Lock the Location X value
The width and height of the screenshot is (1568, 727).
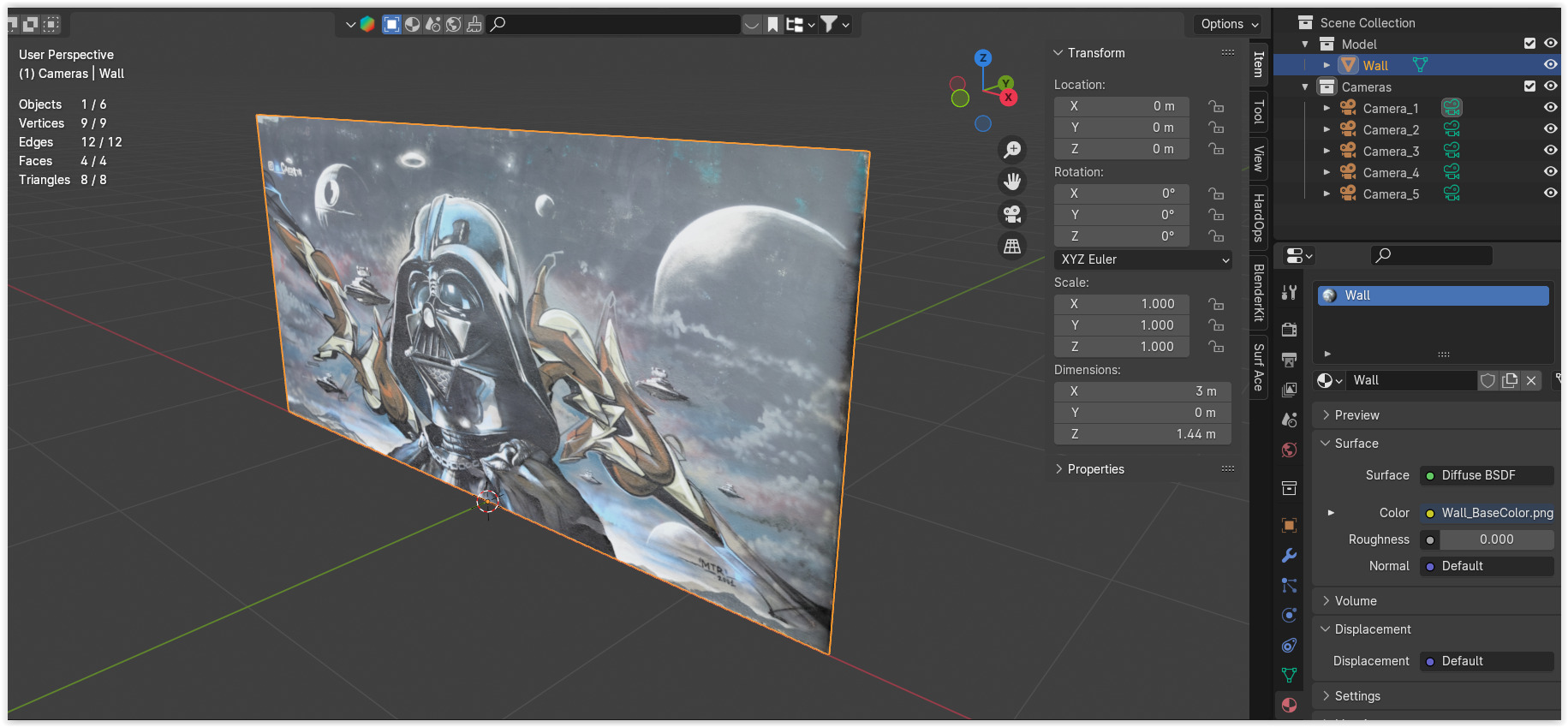tap(1216, 106)
